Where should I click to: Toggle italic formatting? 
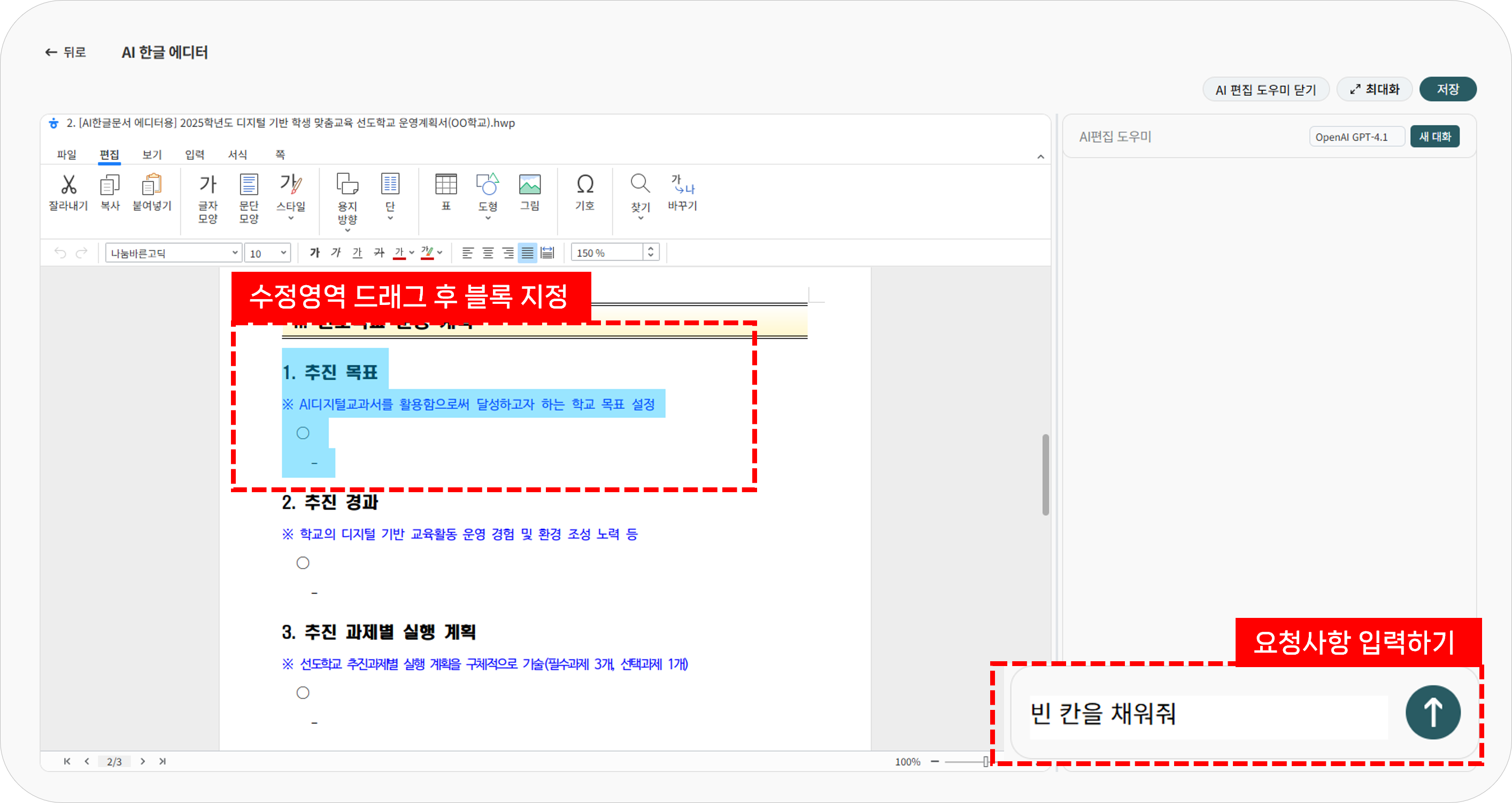336,253
